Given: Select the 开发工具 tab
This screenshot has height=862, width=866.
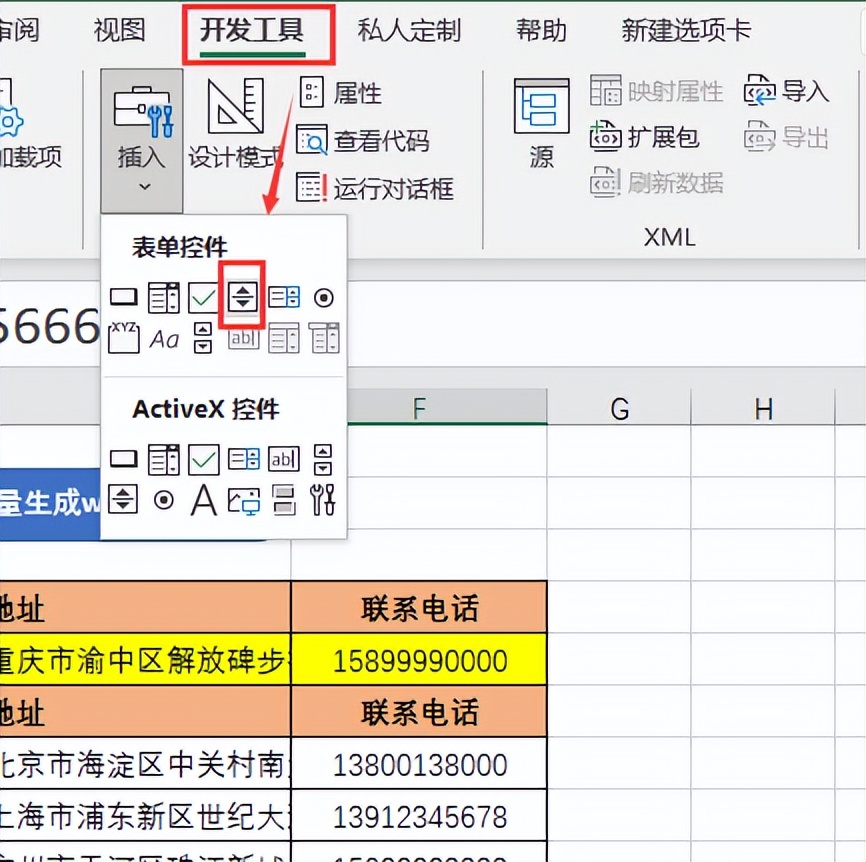Looking at the screenshot, I should tap(252, 30).
